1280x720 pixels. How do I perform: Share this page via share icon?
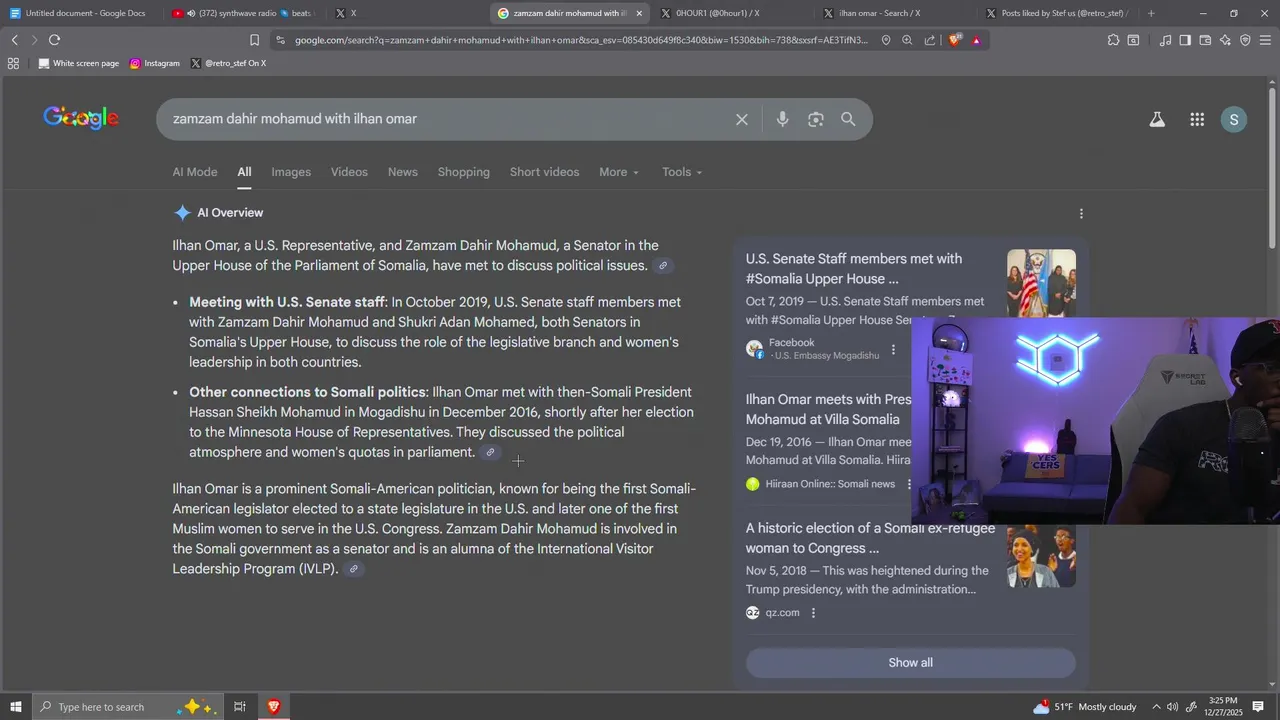click(930, 40)
